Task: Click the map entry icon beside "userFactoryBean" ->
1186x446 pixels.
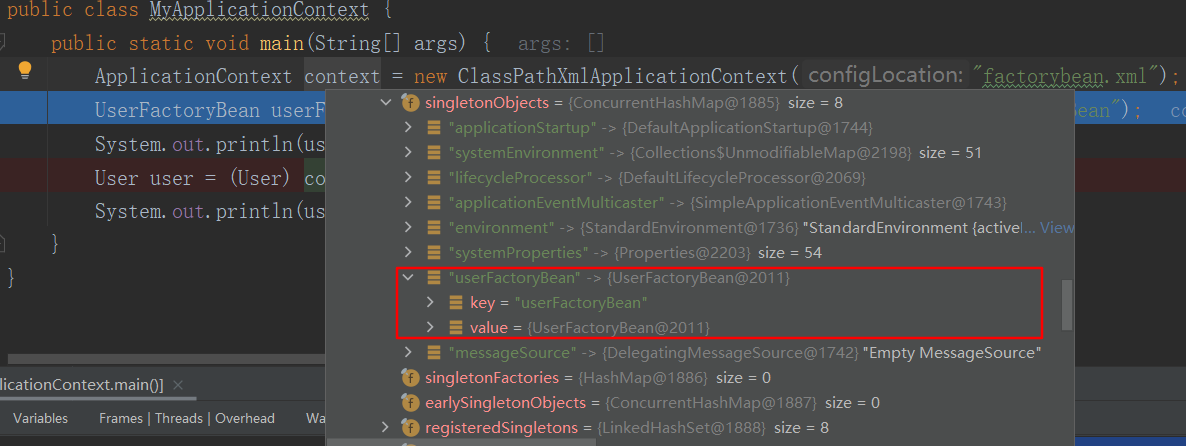Action: click(433, 277)
